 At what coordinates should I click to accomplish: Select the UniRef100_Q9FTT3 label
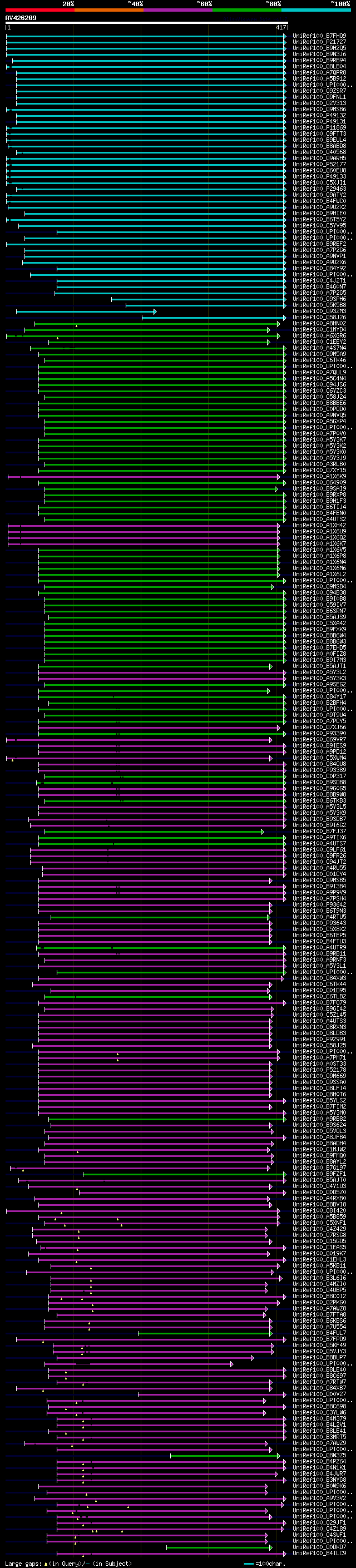click(x=319, y=134)
